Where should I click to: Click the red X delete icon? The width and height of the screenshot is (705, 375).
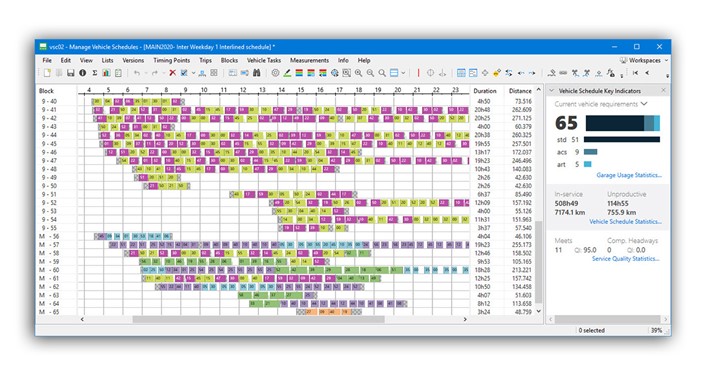pos(172,73)
